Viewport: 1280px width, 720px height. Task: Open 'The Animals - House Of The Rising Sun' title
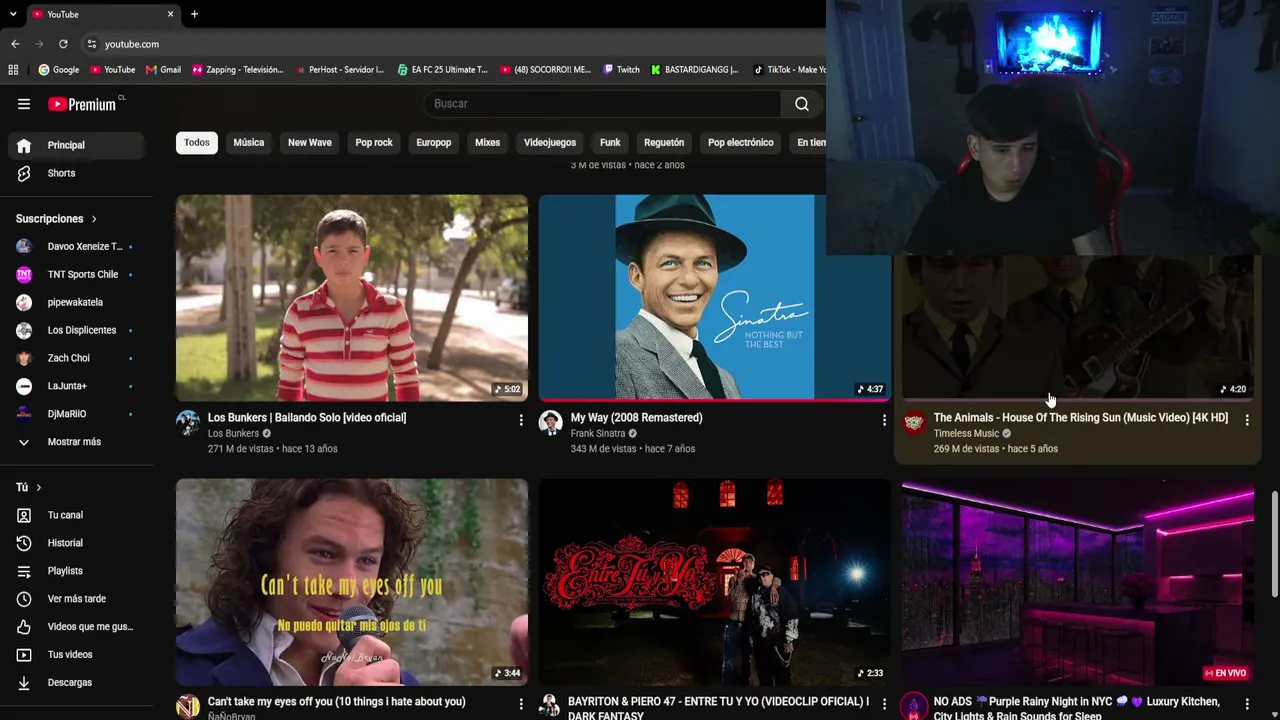point(1081,418)
